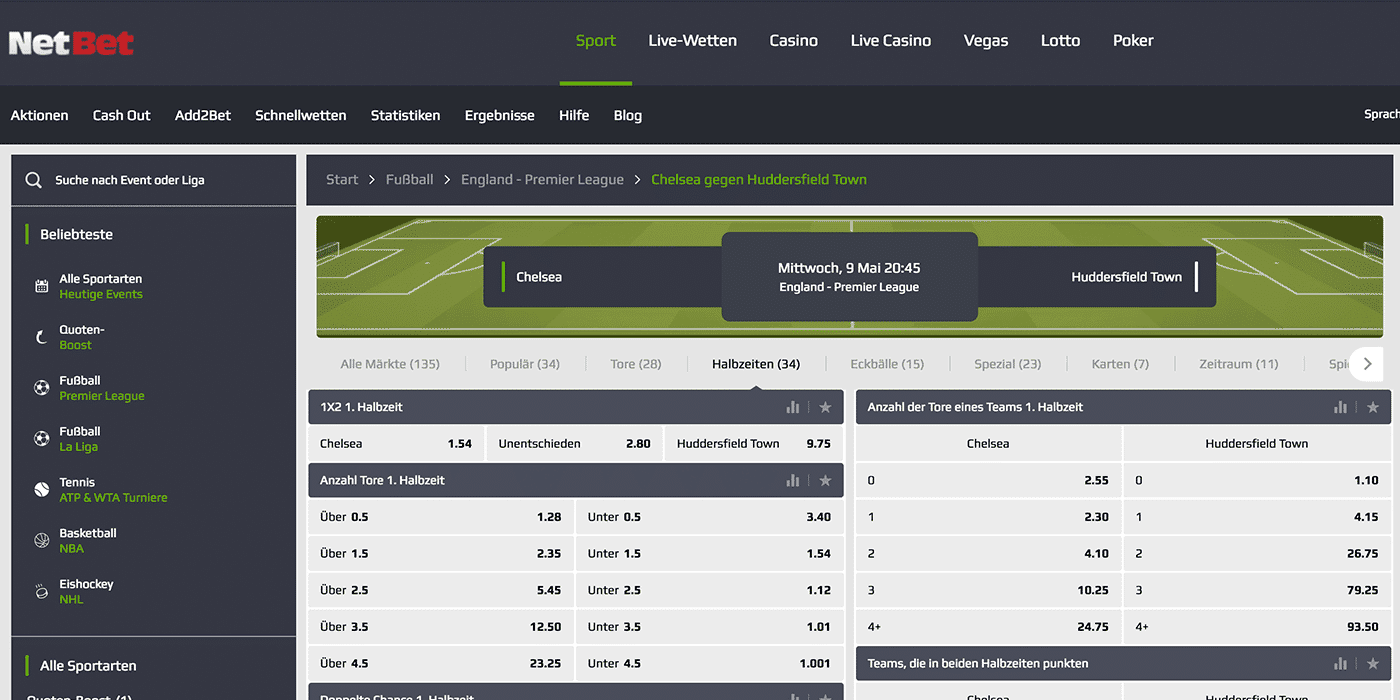Click the football icon next to La Liga
1400x700 pixels.
click(42, 439)
